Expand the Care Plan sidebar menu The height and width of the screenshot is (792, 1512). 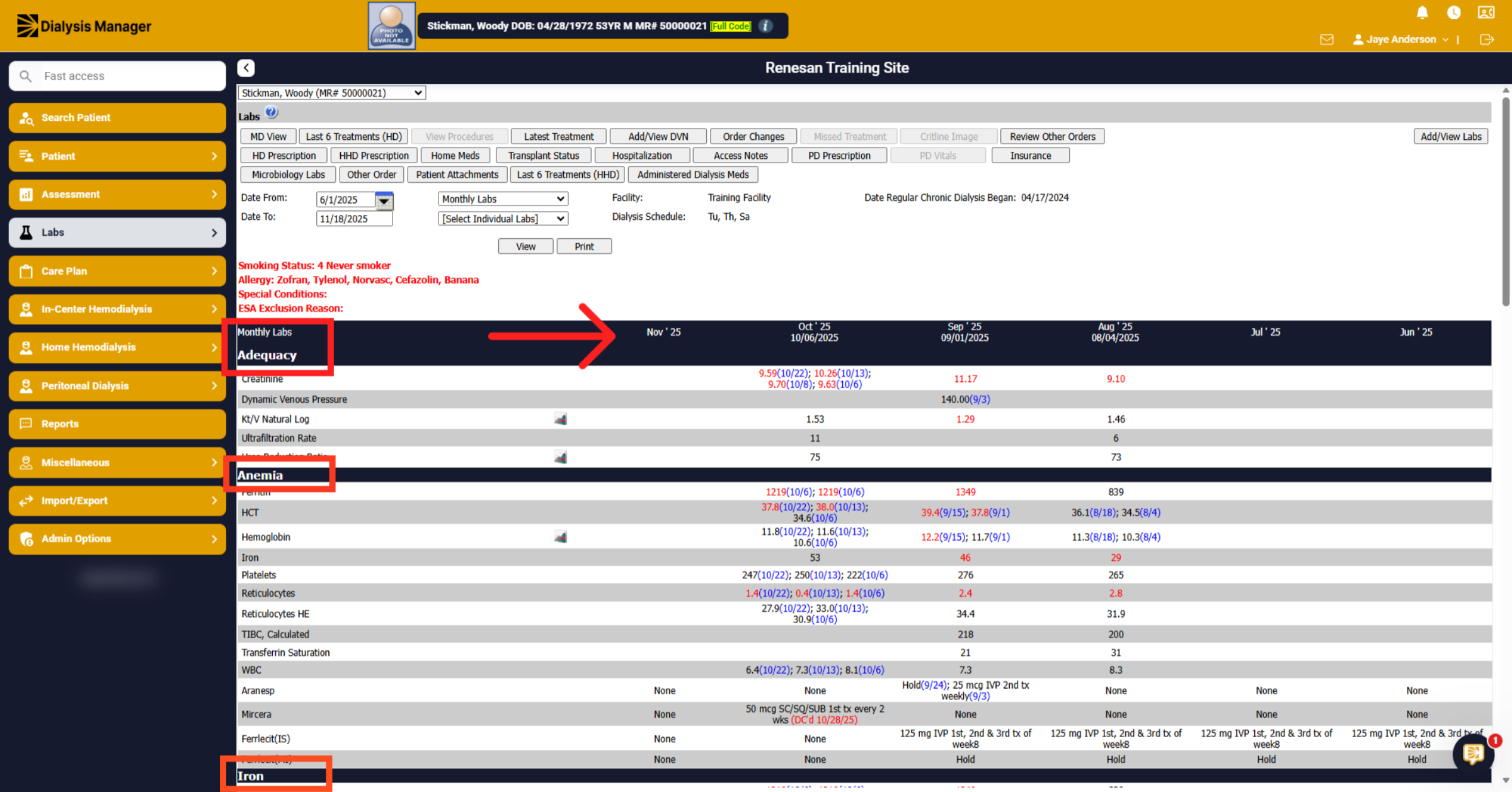(117, 271)
